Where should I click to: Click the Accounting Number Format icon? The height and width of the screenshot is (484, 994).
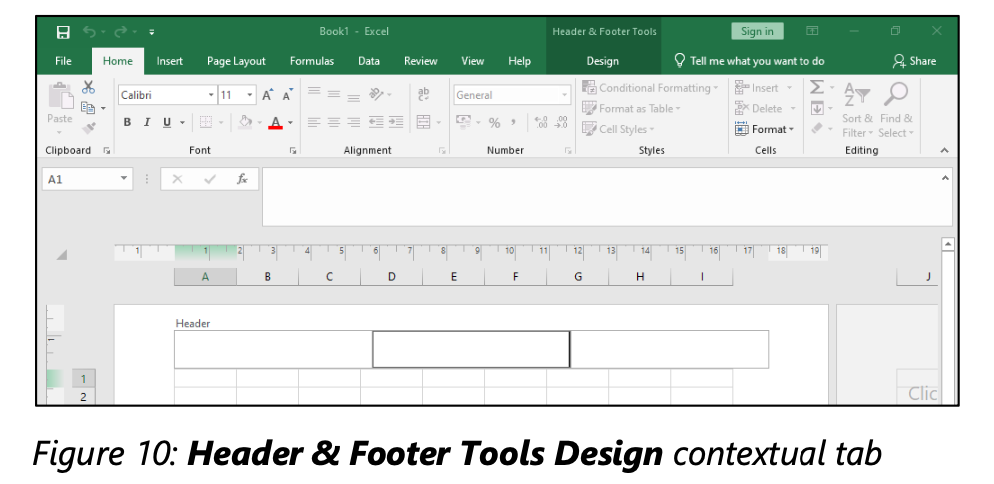click(x=463, y=122)
